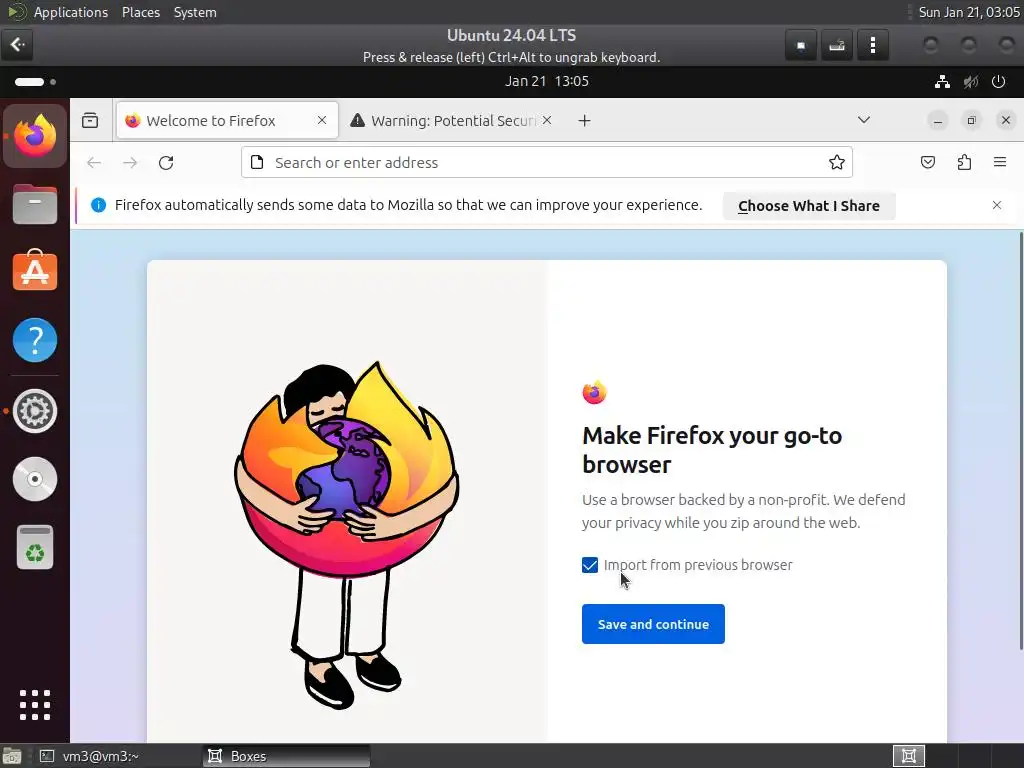Open network icon in guest top bar
Viewport: 1024px width, 768px height.
pos(942,82)
